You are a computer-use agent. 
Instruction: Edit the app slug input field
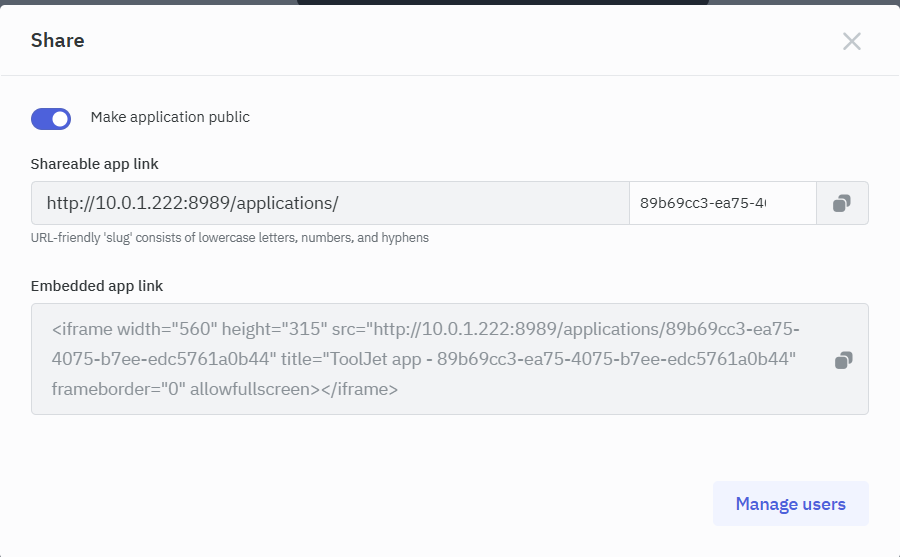click(x=723, y=203)
